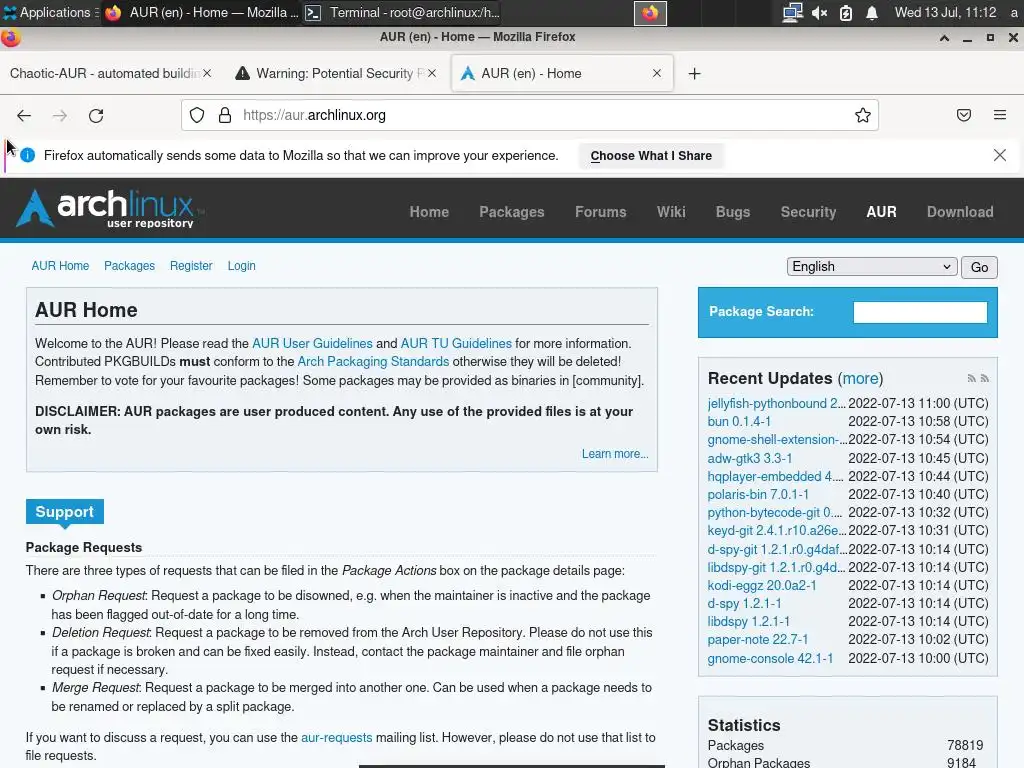Screen dimensions: 1024x768
Task: Open the paper-note 22.7-1 package
Action: pyautogui.click(x=758, y=639)
